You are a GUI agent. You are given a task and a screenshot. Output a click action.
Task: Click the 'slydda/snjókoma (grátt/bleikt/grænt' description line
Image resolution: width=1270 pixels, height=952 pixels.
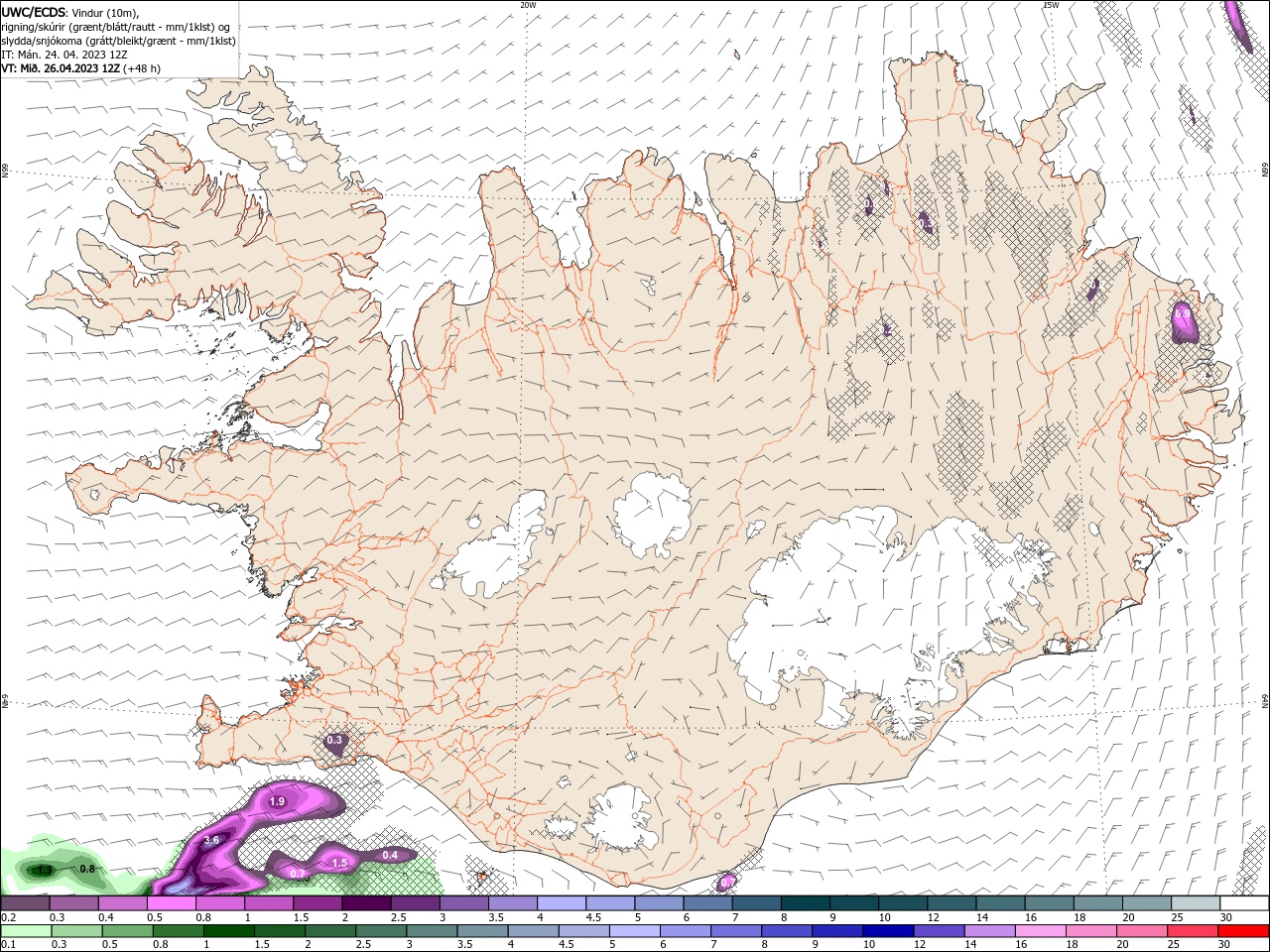coord(118,40)
